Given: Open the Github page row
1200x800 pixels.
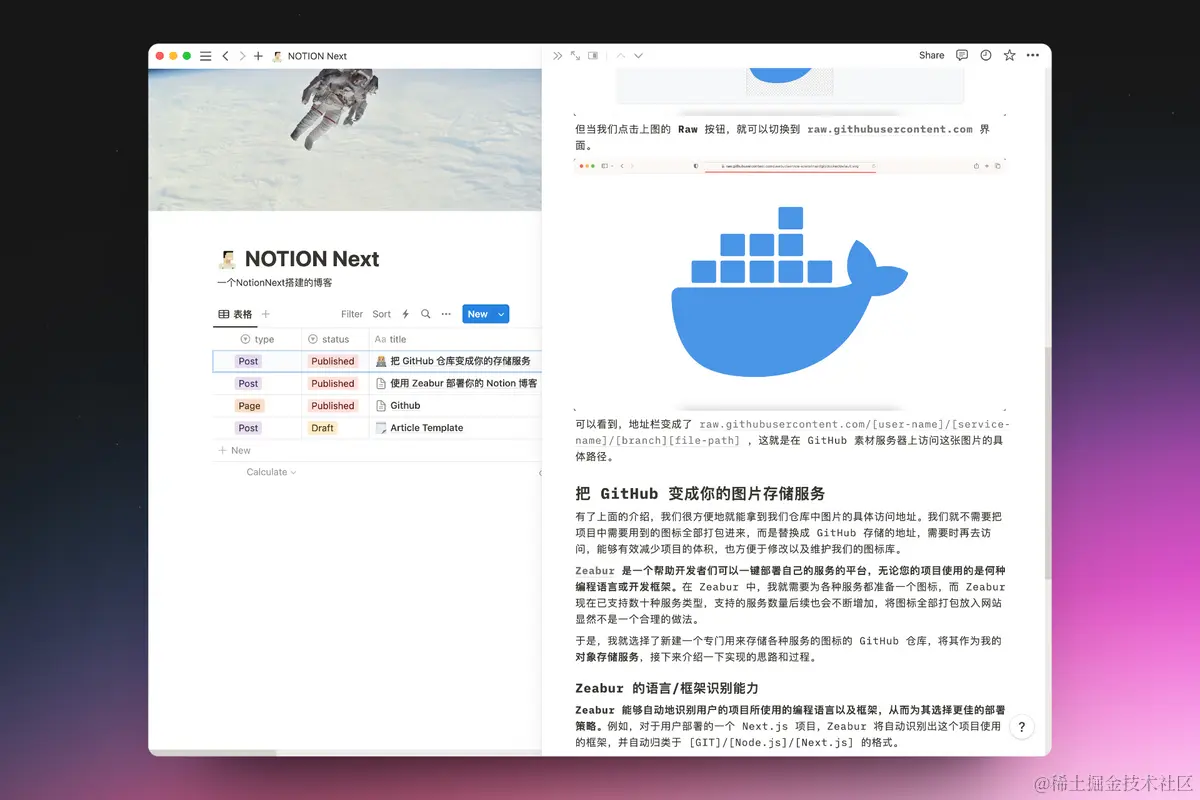Looking at the screenshot, I should tap(405, 405).
